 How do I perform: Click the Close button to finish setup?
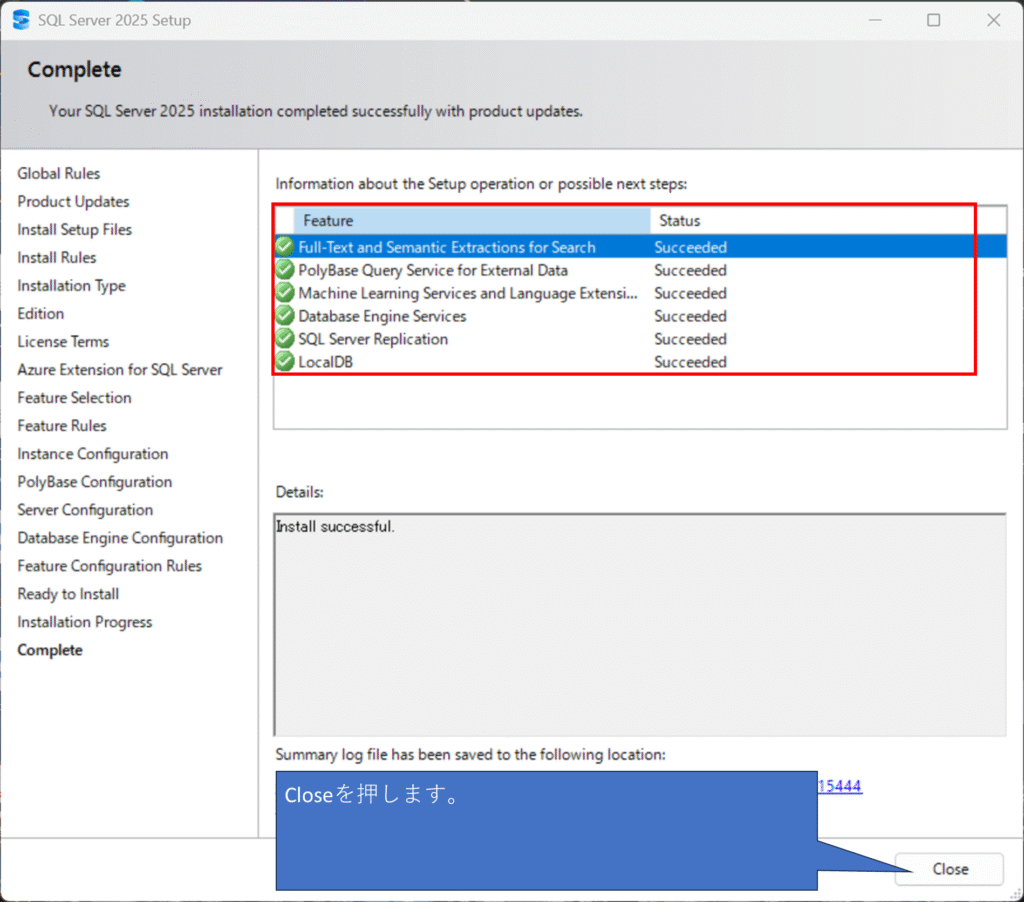[949, 869]
